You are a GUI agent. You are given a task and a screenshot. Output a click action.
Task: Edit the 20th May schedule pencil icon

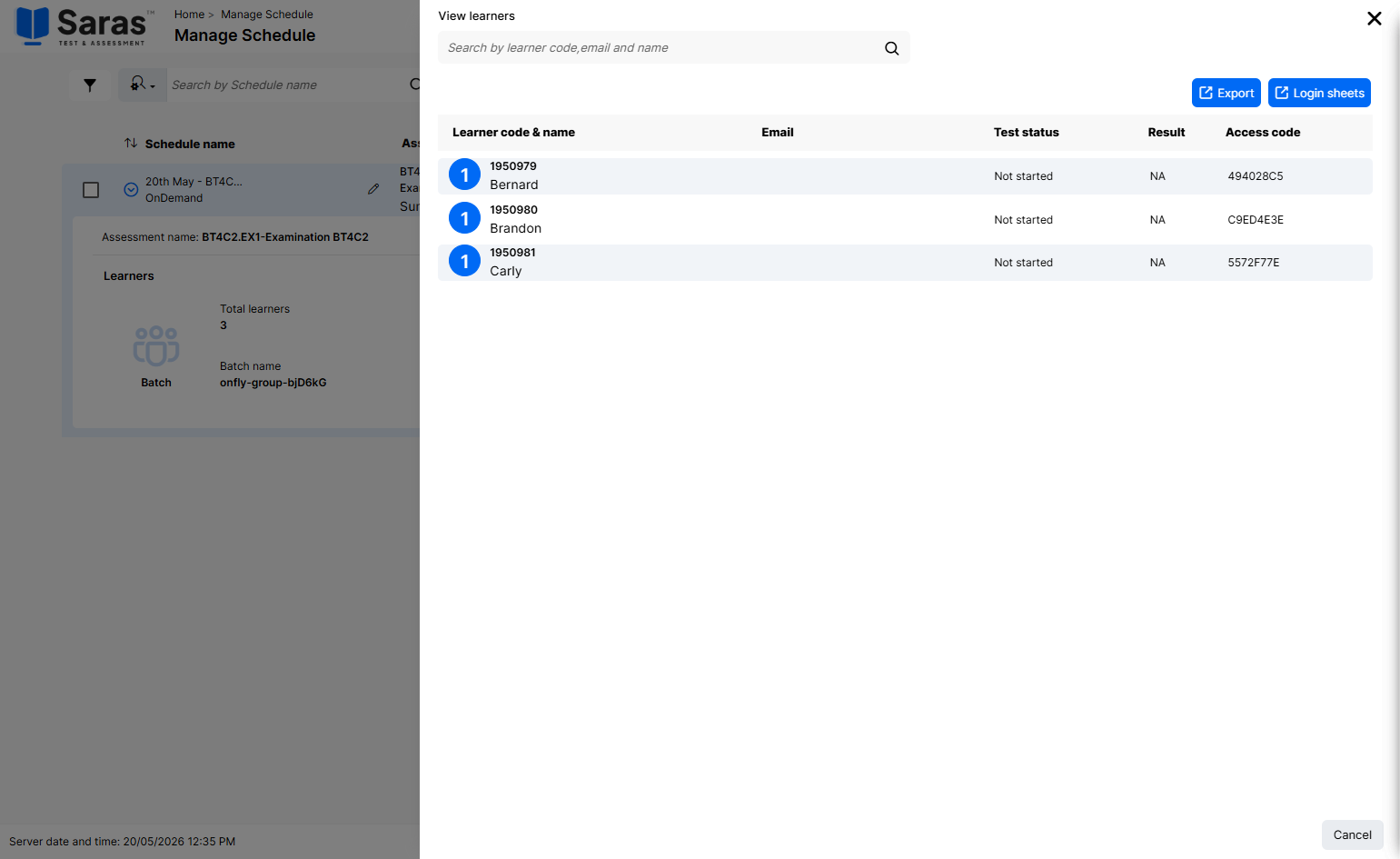point(373,189)
